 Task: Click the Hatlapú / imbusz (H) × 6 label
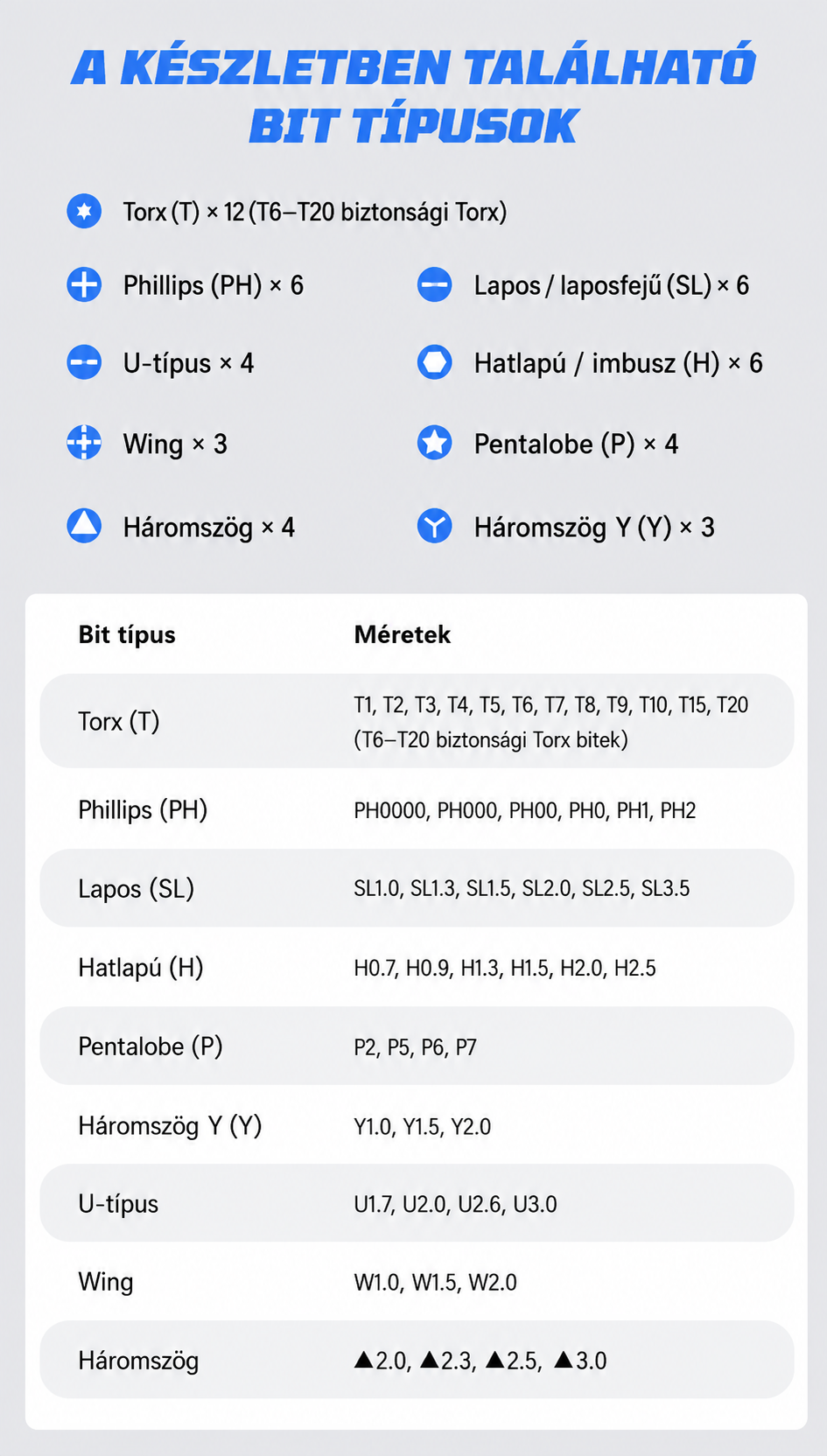point(618,362)
